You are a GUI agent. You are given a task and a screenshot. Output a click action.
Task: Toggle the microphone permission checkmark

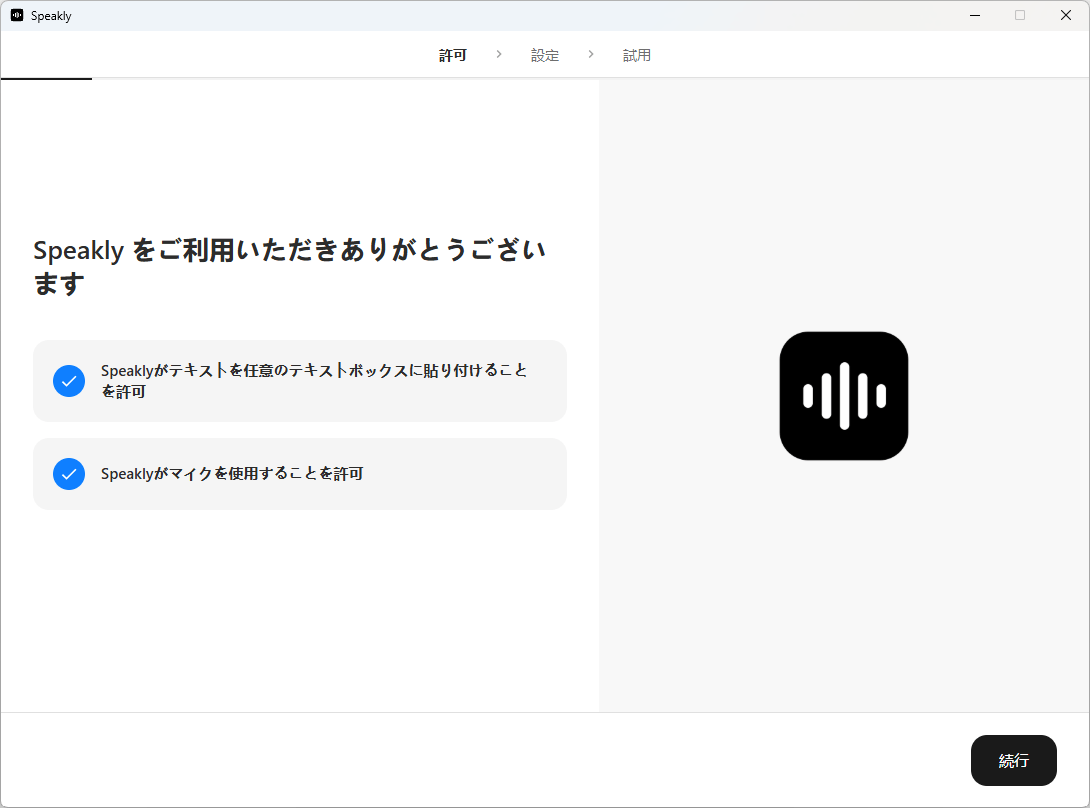pyautogui.click(x=69, y=474)
